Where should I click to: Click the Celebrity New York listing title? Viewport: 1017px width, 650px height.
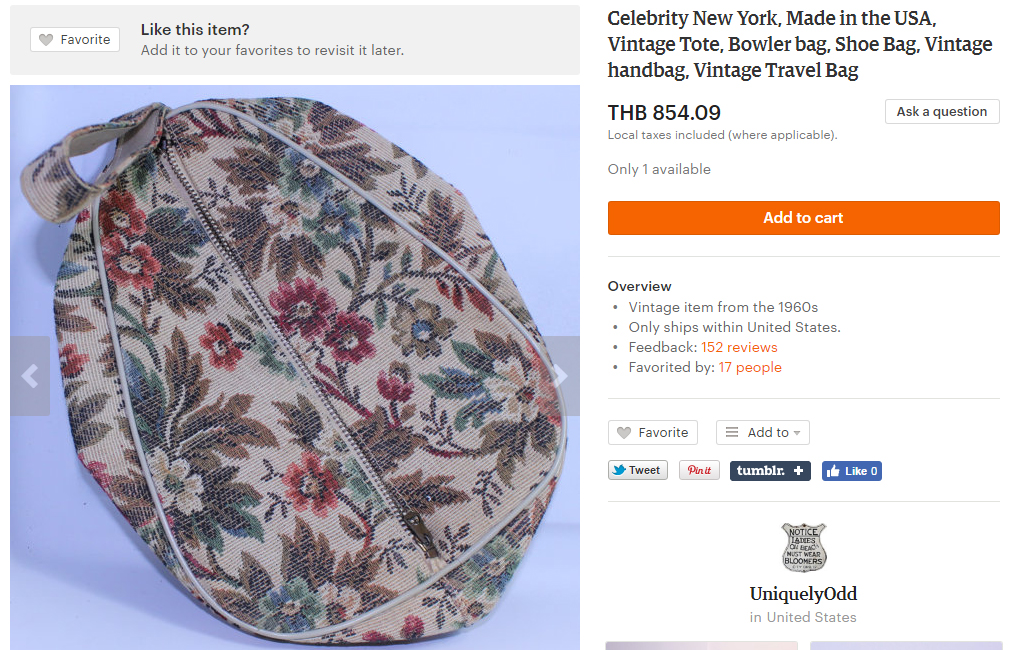click(800, 44)
